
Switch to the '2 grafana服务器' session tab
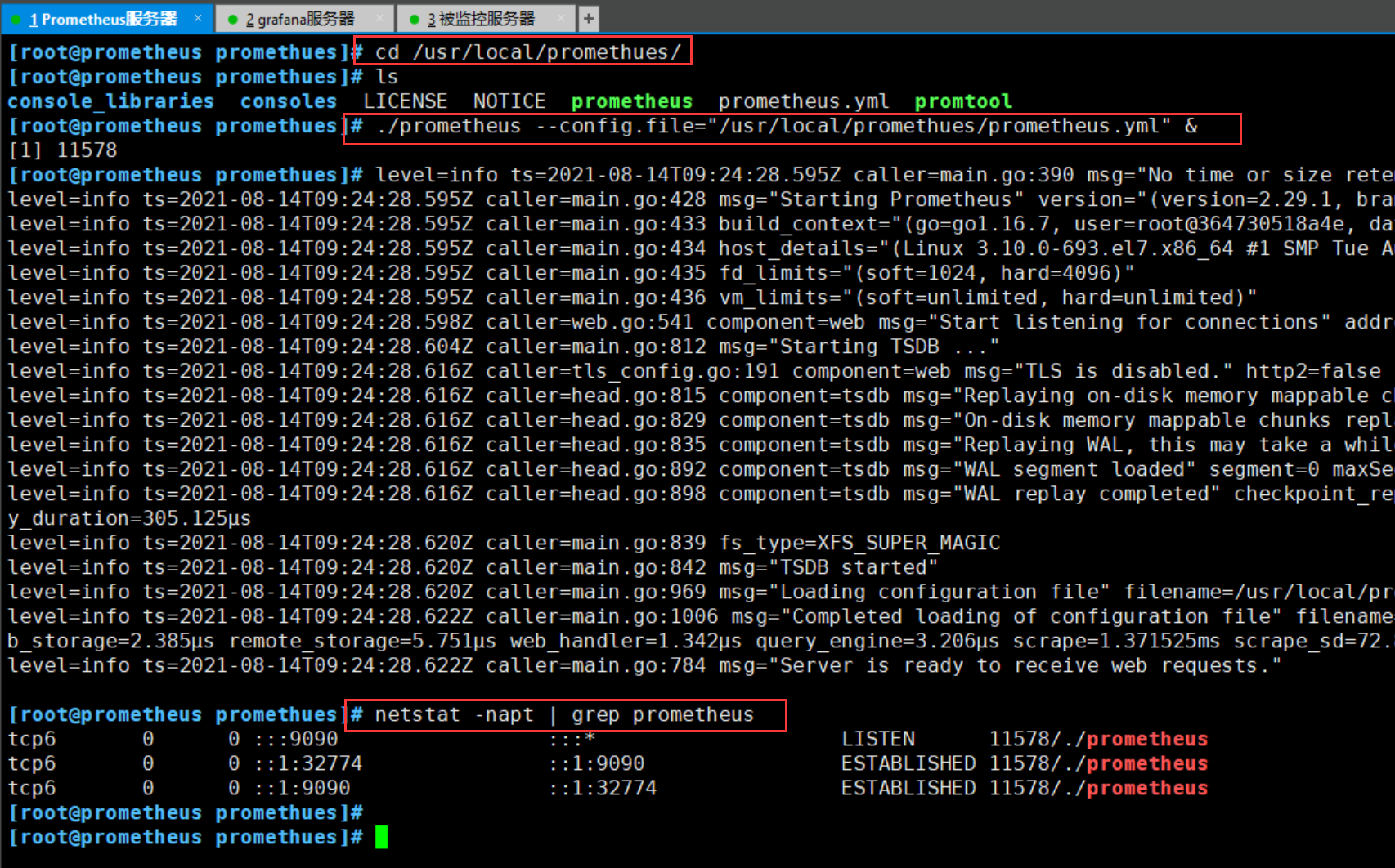point(304,18)
